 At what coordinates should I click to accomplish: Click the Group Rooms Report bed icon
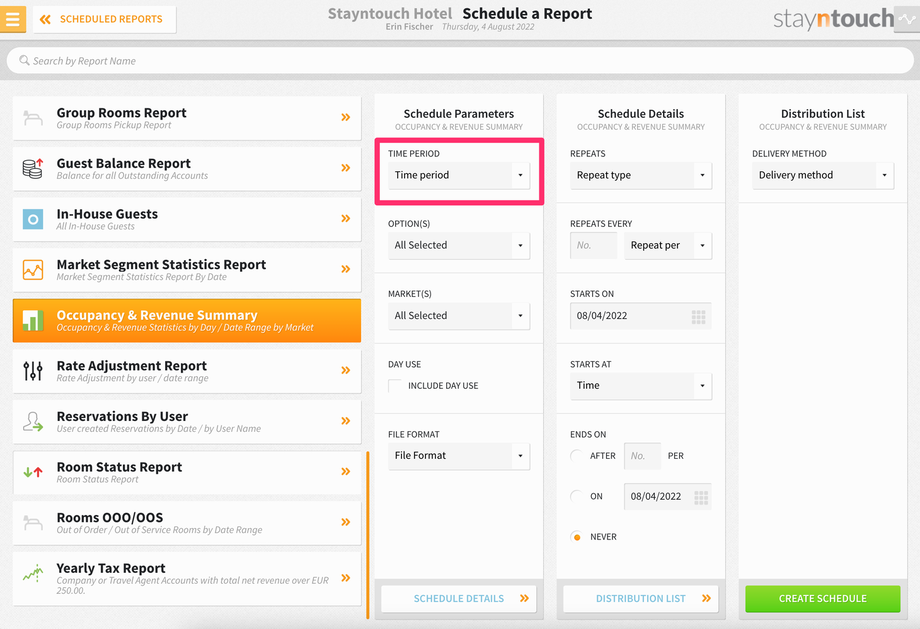point(33,118)
